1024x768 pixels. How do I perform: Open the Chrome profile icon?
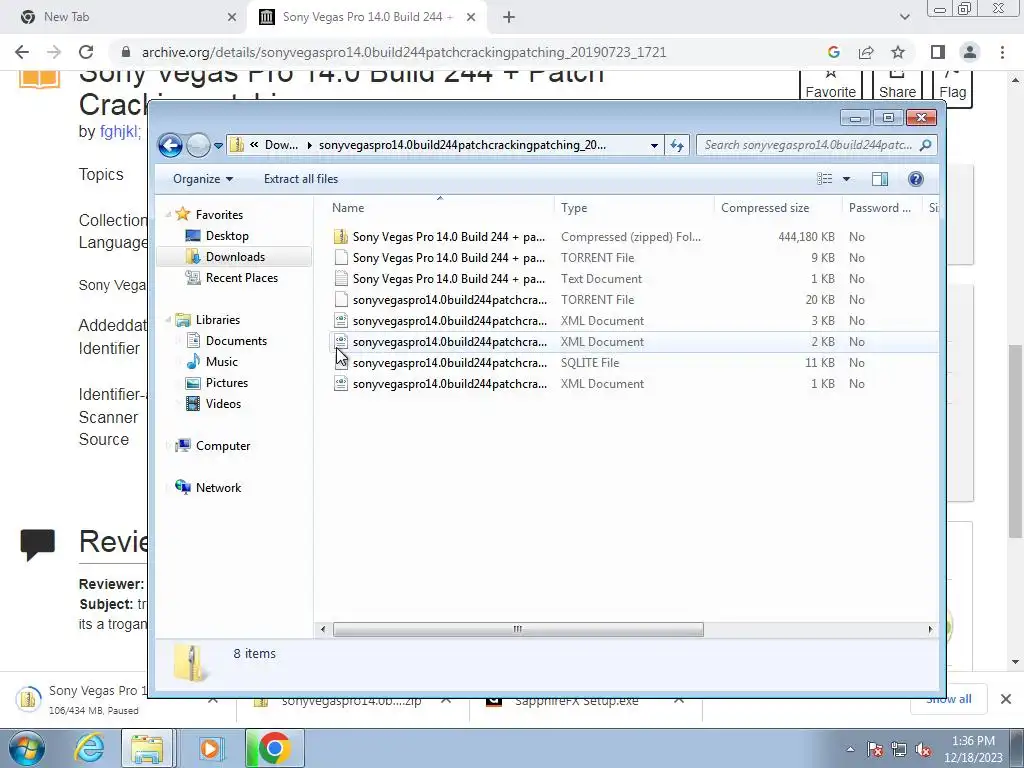click(970, 52)
